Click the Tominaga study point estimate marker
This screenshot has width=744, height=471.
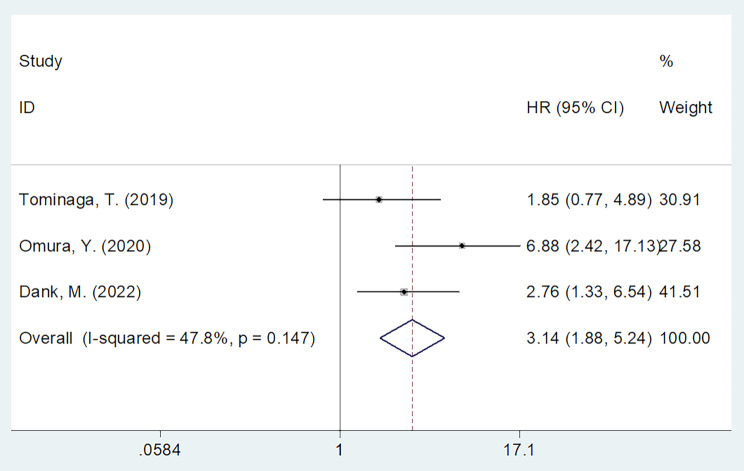pyautogui.click(x=379, y=200)
